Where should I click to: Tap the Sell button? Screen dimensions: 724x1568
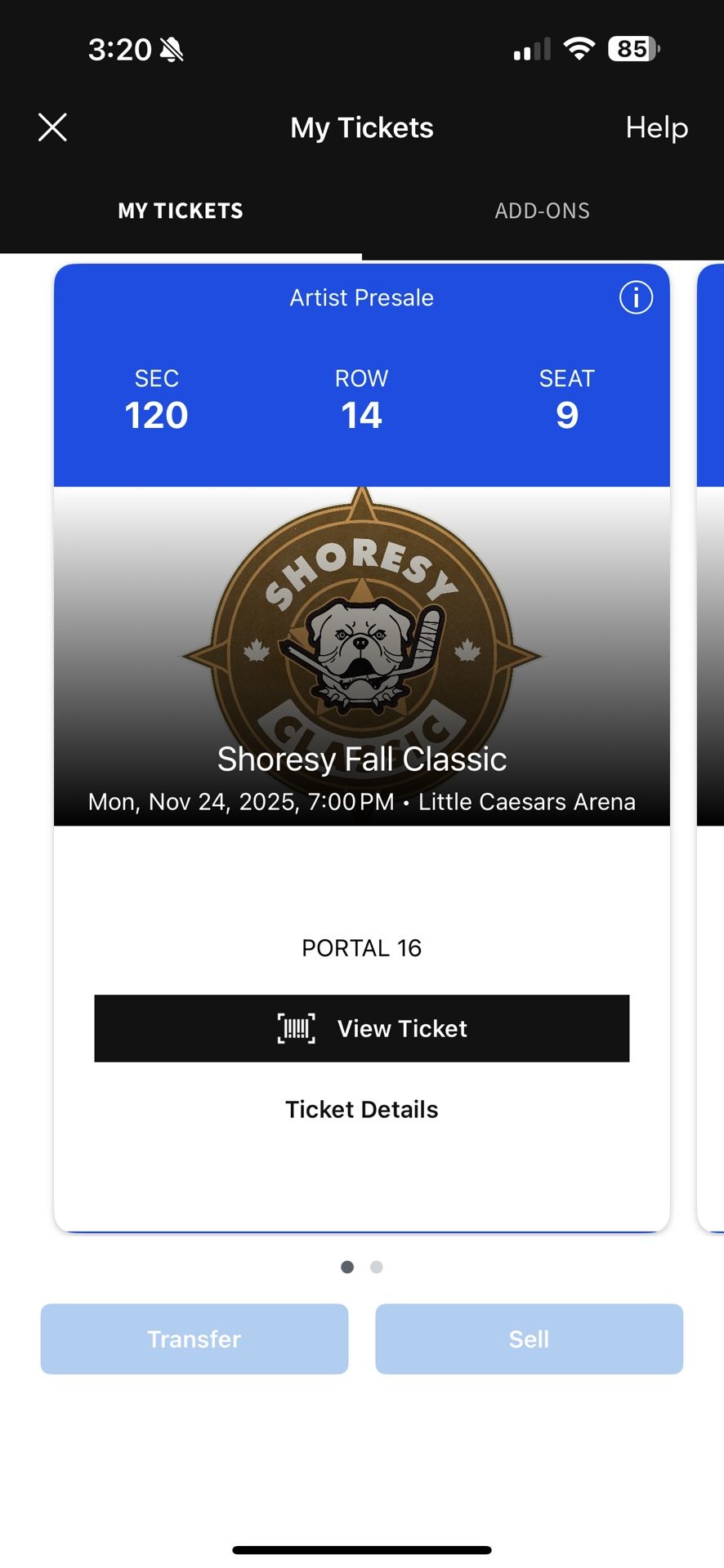point(530,1339)
